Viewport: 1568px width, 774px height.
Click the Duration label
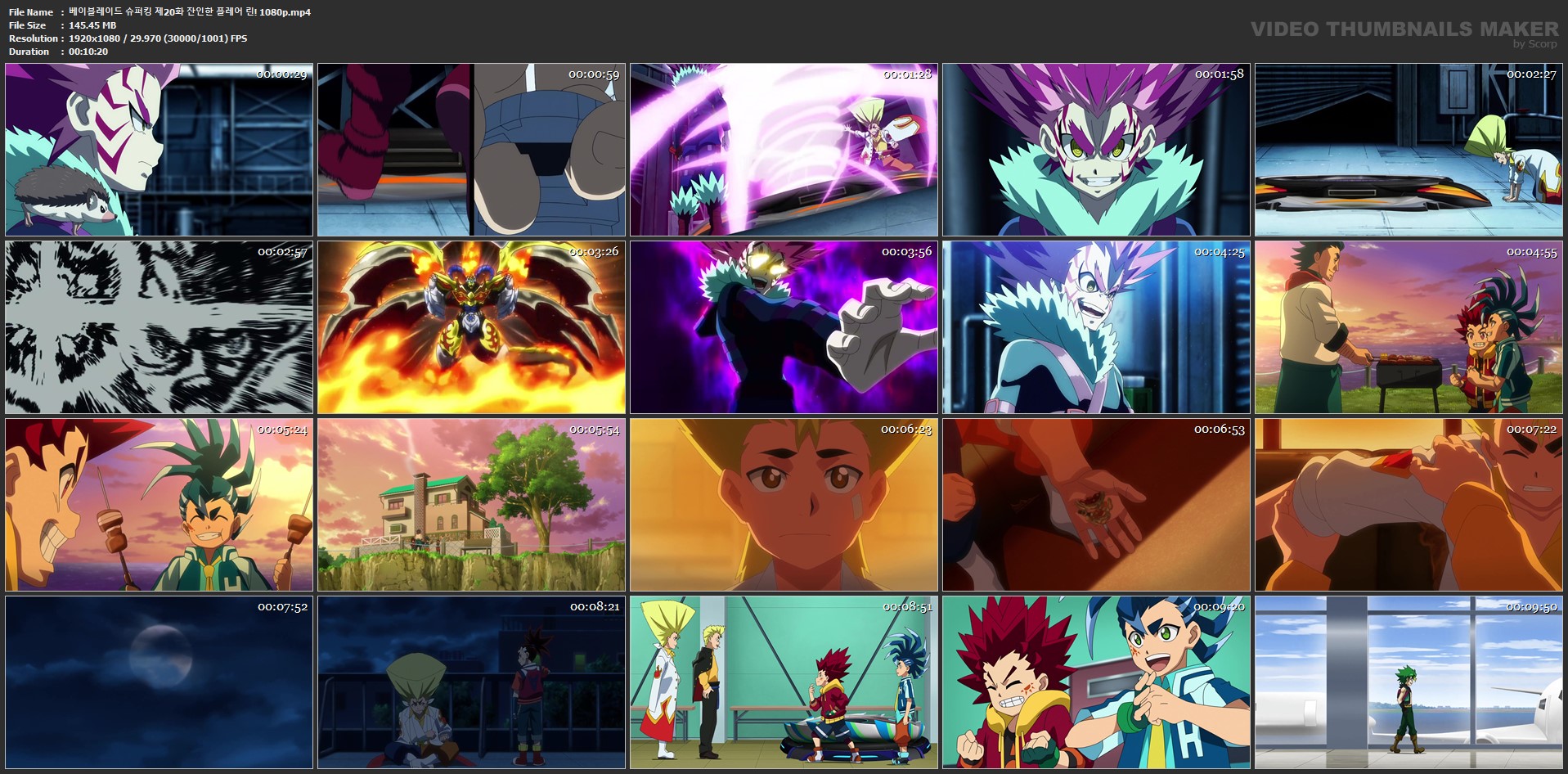[x=29, y=52]
